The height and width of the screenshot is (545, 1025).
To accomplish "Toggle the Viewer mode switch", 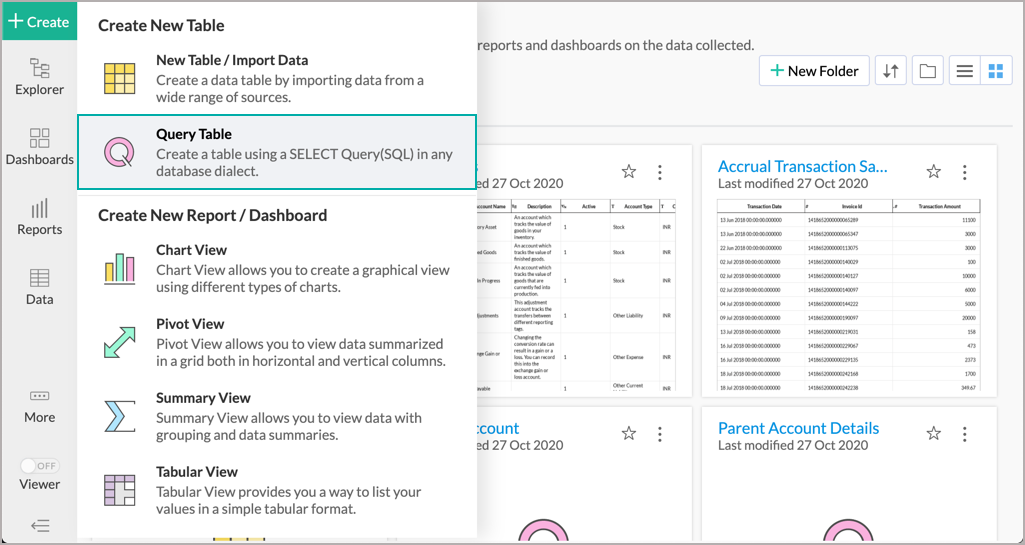I will coord(40,466).
